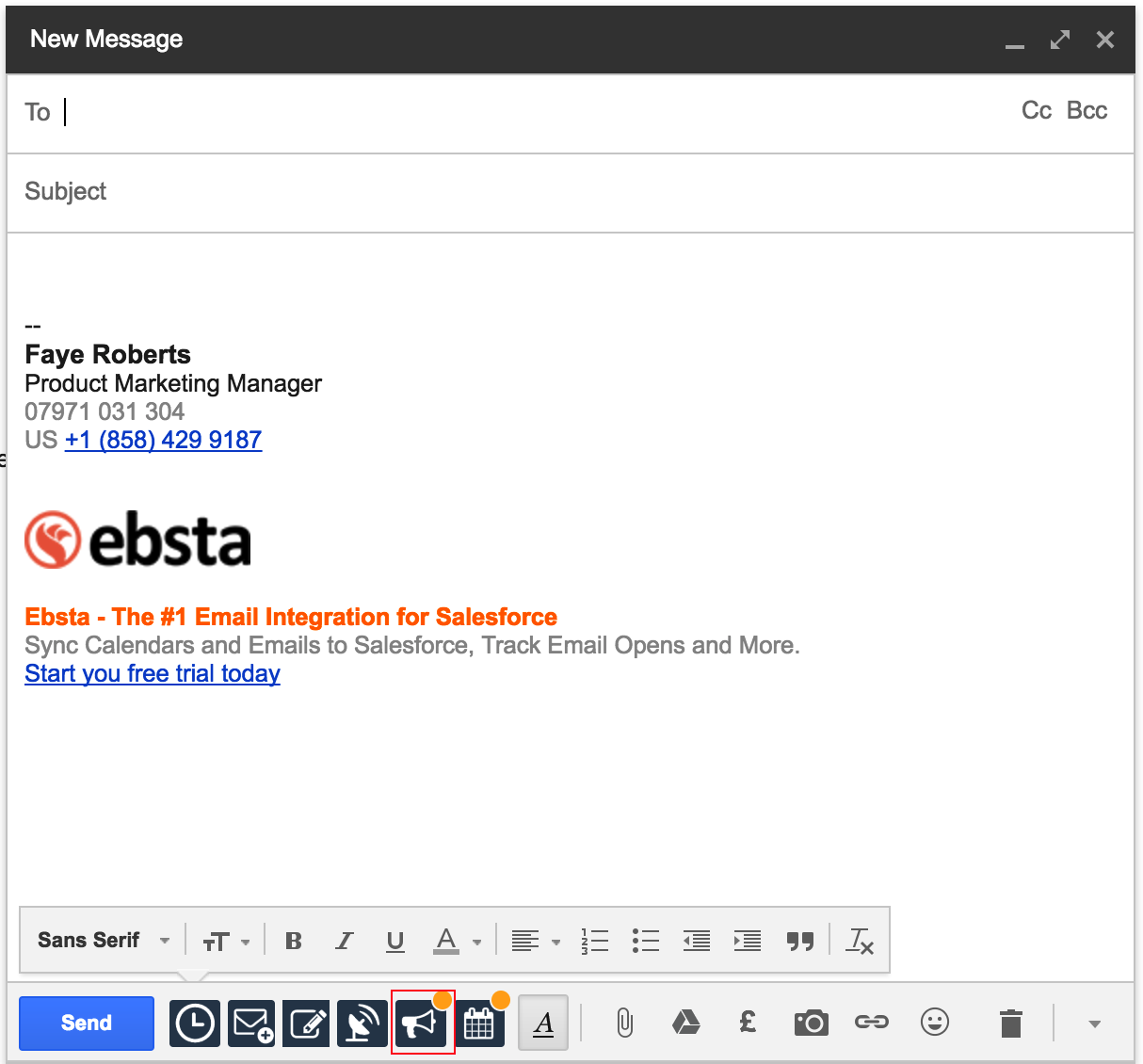Expand the text size dropdown
The image size is (1143, 1064).
click(226, 941)
